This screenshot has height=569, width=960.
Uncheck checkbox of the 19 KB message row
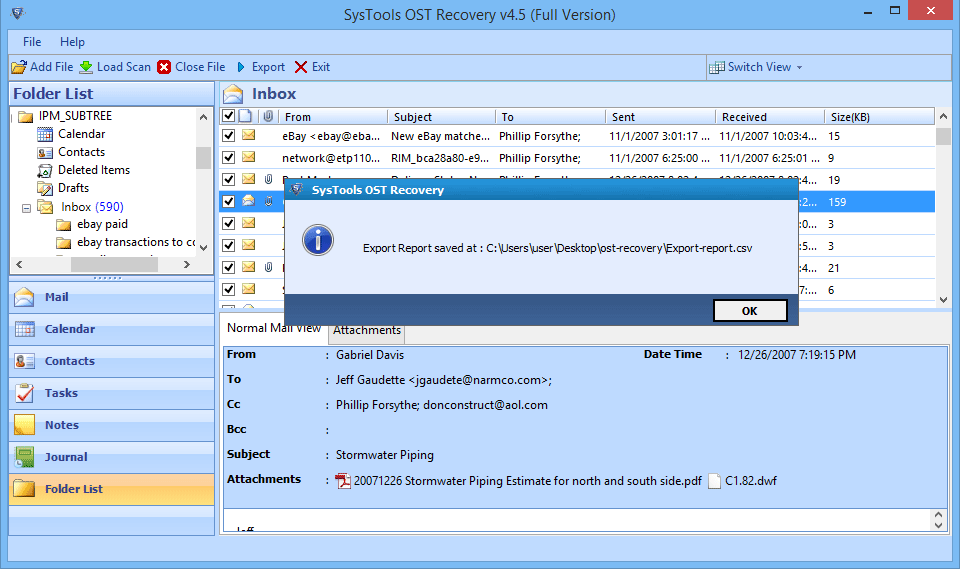point(228,179)
